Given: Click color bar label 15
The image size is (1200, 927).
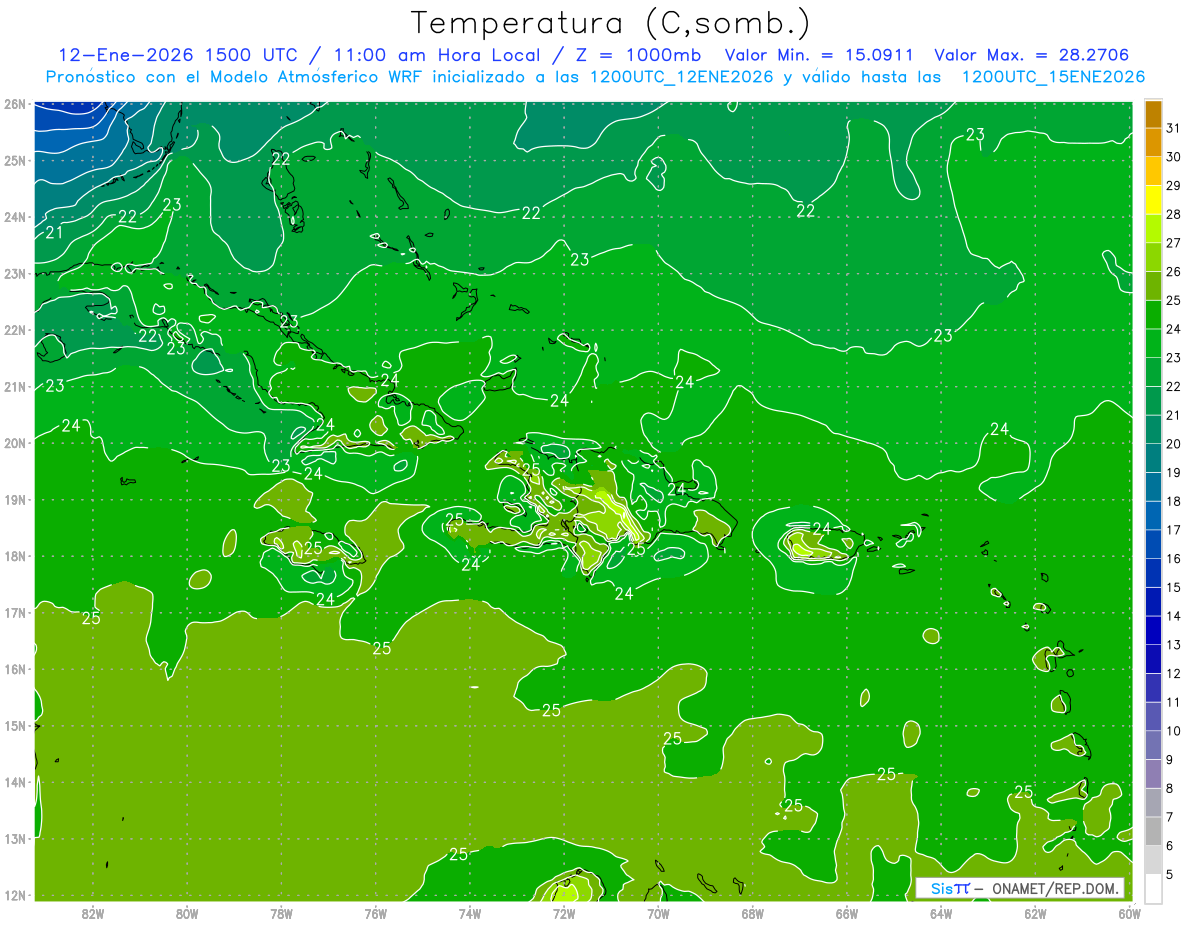Looking at the screenshot, I should pyautogui.click(x=1173, y=587).
